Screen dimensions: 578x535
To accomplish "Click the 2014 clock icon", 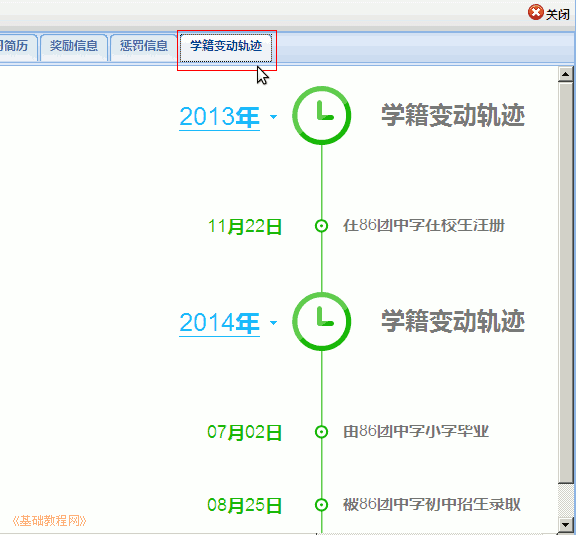I will point(321,322).
